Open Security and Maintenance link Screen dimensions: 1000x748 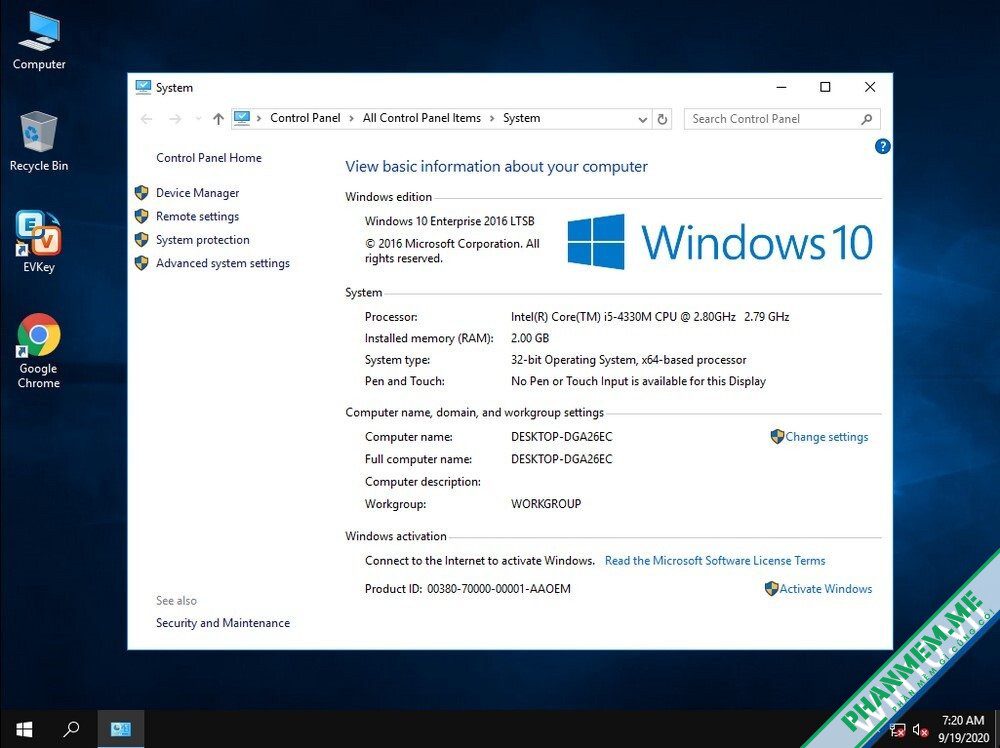(x=223, y=623)
